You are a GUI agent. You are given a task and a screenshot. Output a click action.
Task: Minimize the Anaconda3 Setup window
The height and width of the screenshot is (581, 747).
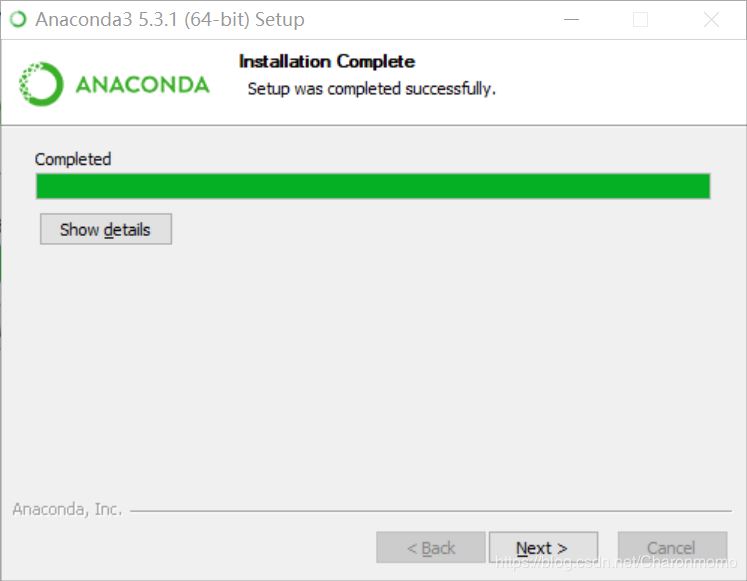click(571, 20)
